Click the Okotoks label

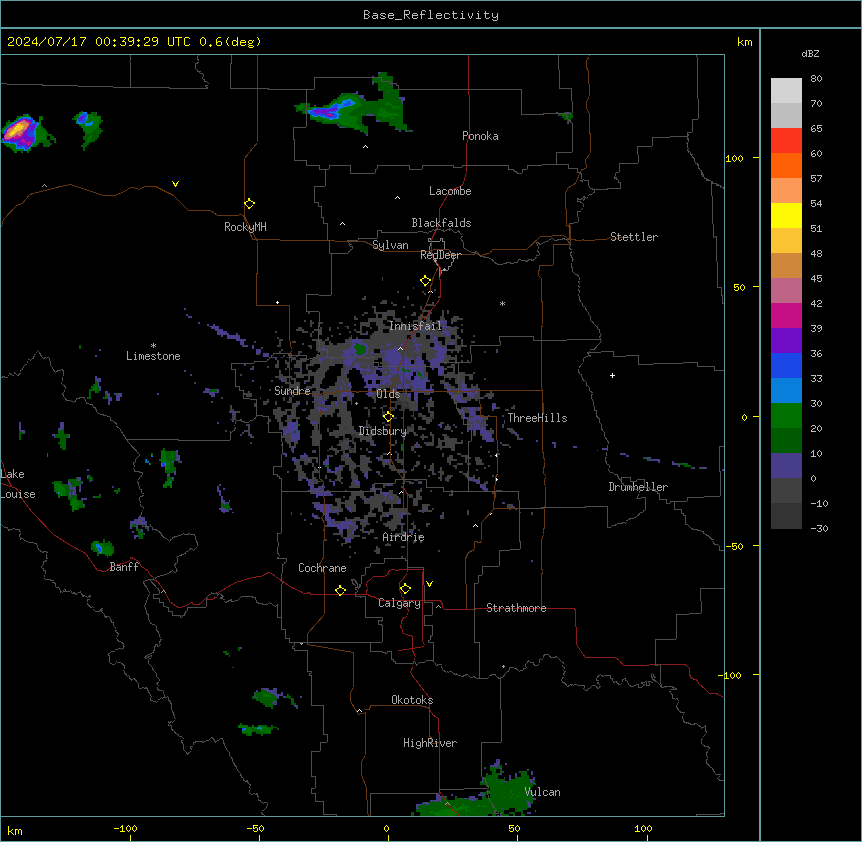coord(412,700)
